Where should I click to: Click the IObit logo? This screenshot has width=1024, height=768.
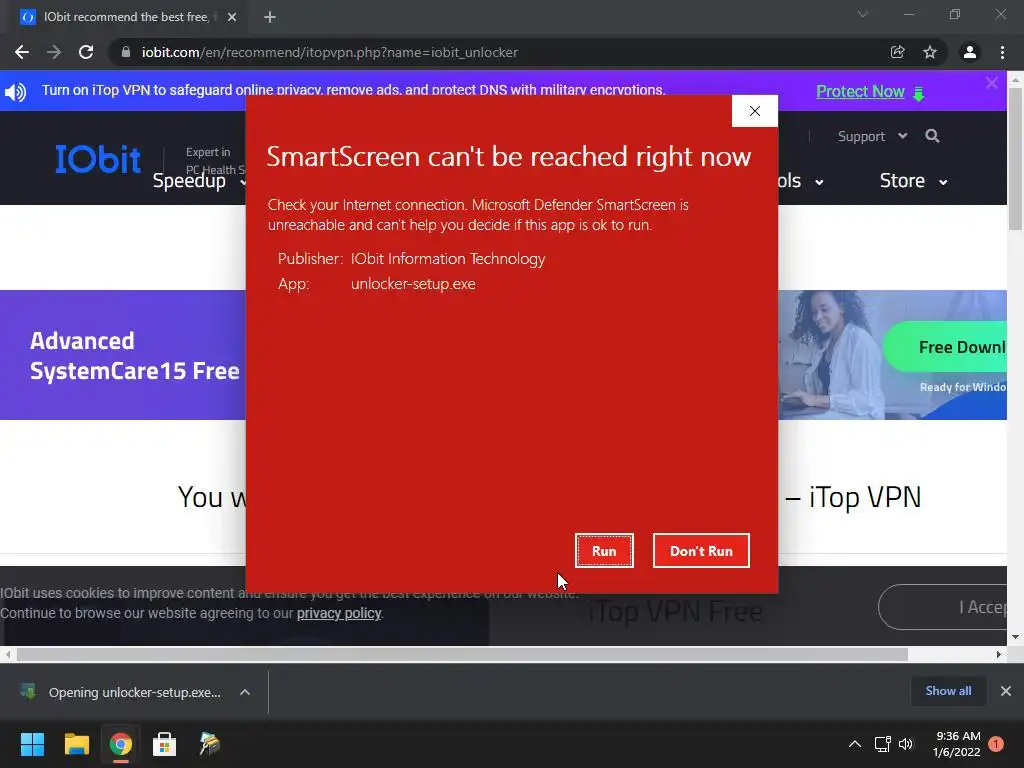(x=98, y=159)
